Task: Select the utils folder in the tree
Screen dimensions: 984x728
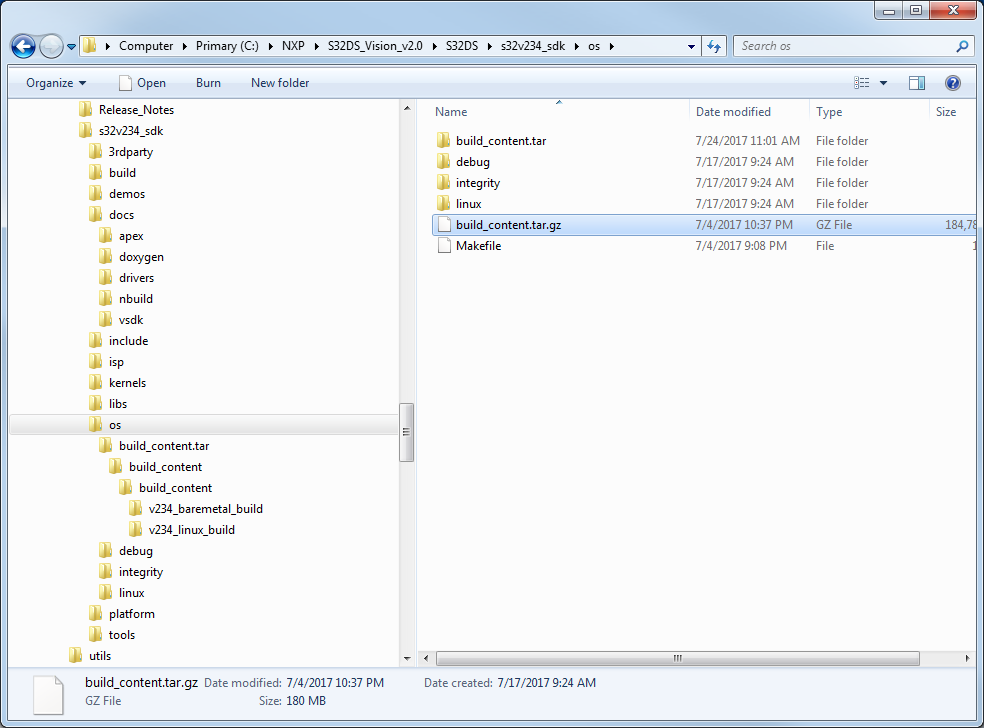Action: 100,656
